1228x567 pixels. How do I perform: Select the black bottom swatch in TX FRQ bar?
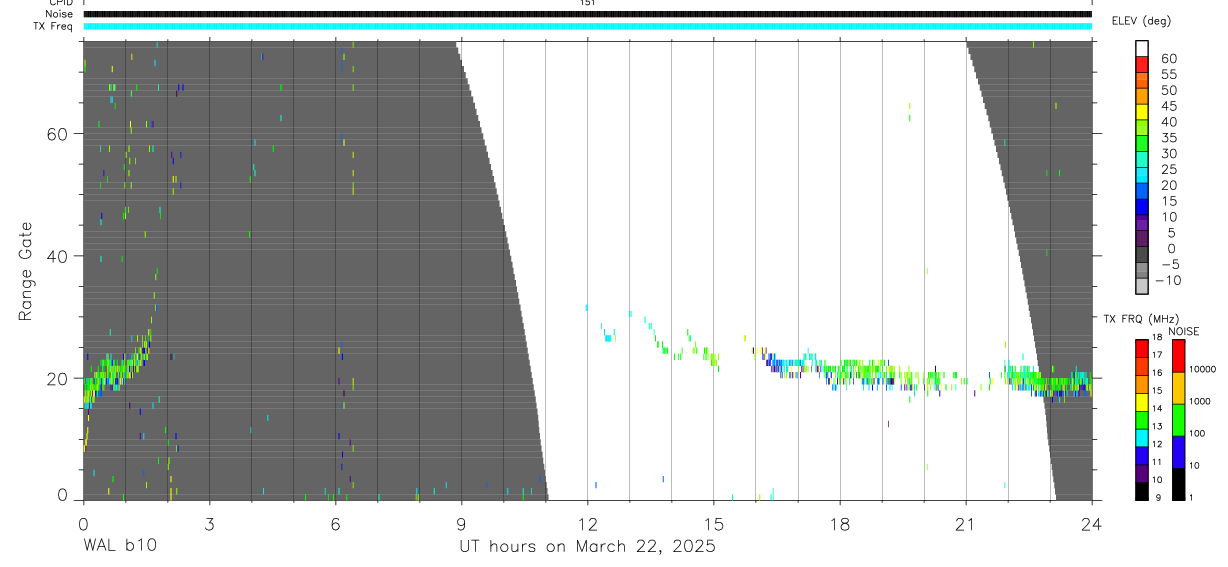coord(1141,491)
